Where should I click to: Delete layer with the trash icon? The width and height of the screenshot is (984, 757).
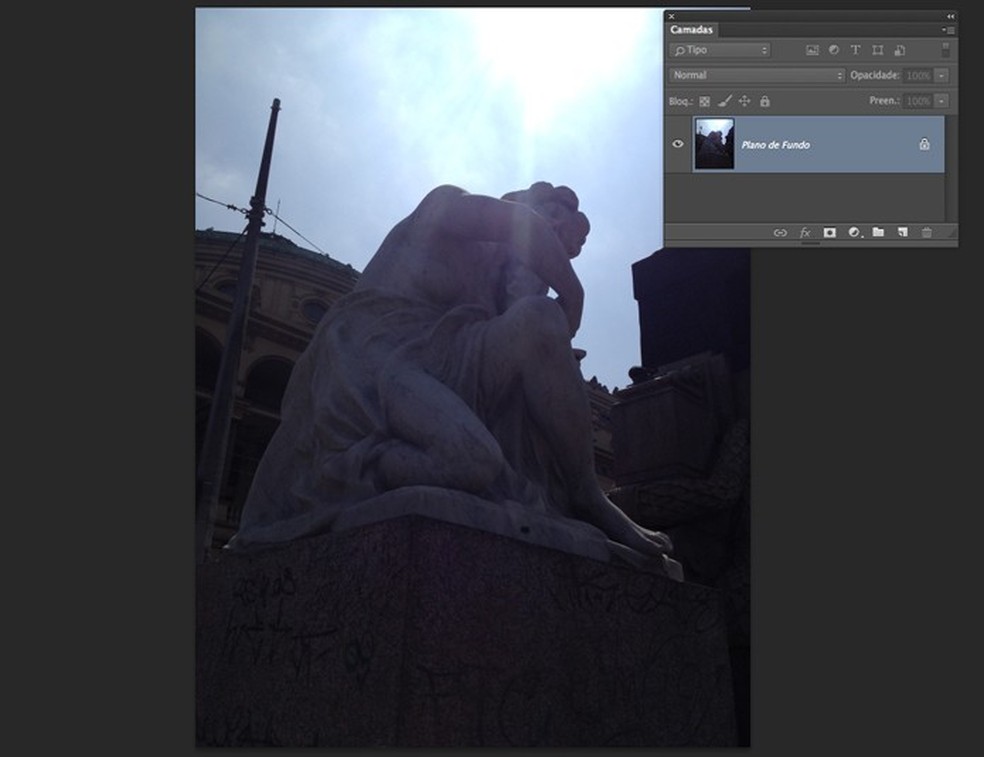(x=927, y=233)
